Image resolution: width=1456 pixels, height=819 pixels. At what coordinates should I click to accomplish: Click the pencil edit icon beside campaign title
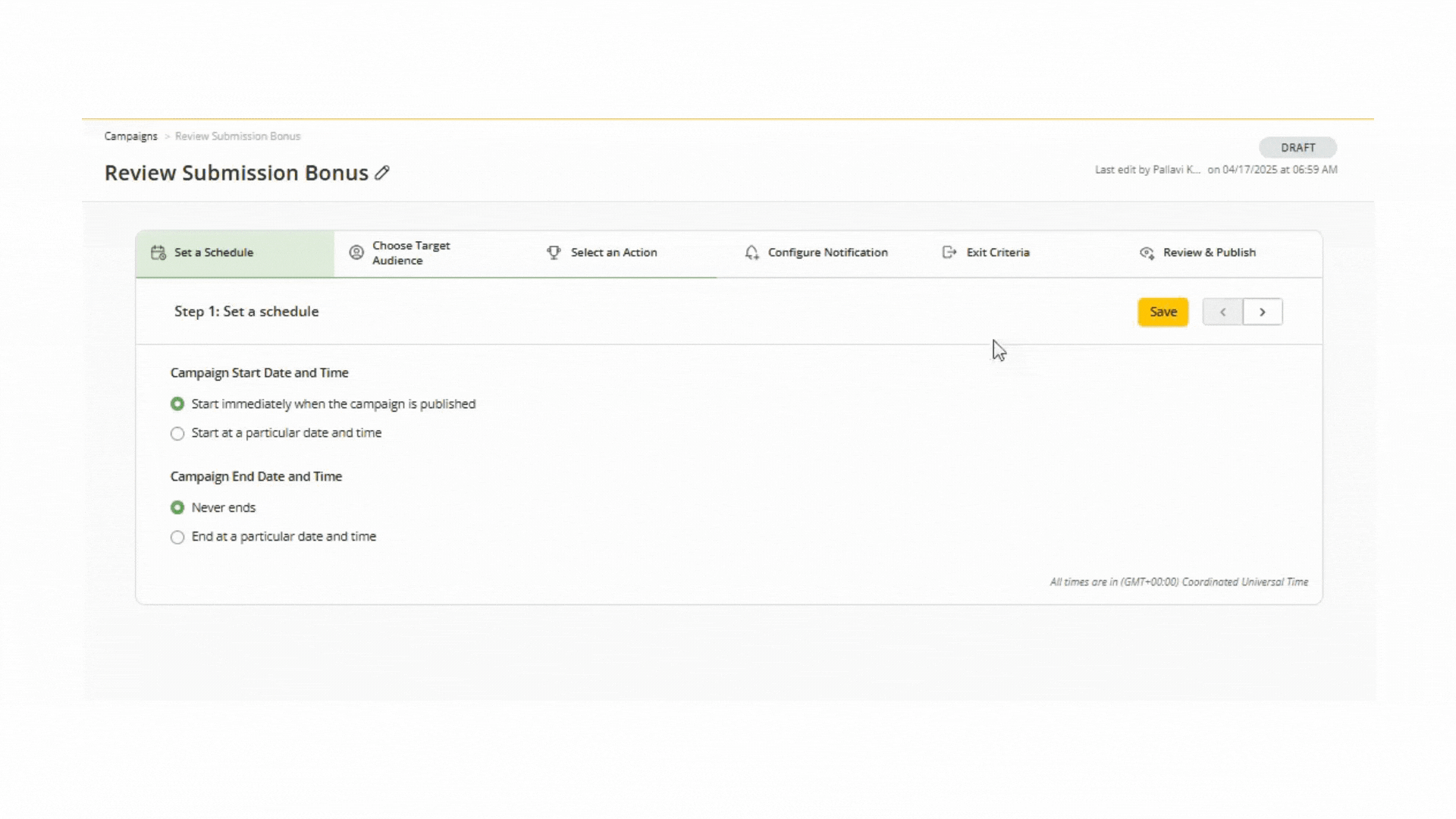(x=382, y=173)
